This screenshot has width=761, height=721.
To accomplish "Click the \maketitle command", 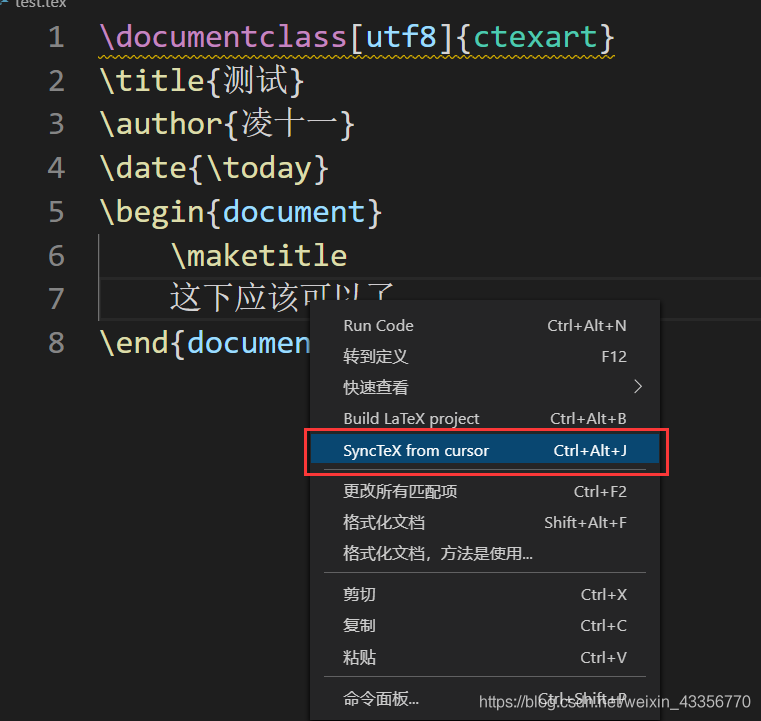I will (x=259, y=255).
